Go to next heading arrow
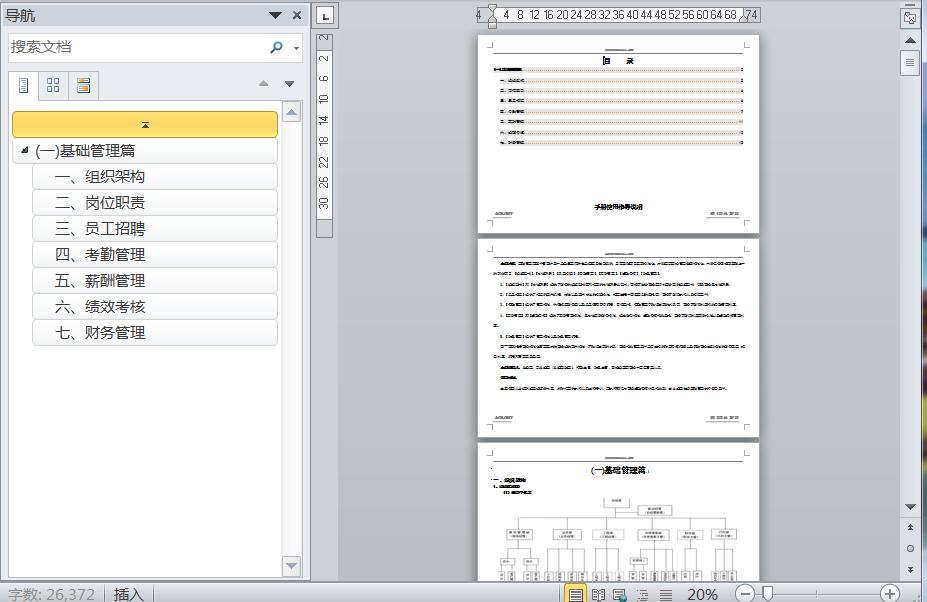927x602 pixels. [x=289, y=84]
